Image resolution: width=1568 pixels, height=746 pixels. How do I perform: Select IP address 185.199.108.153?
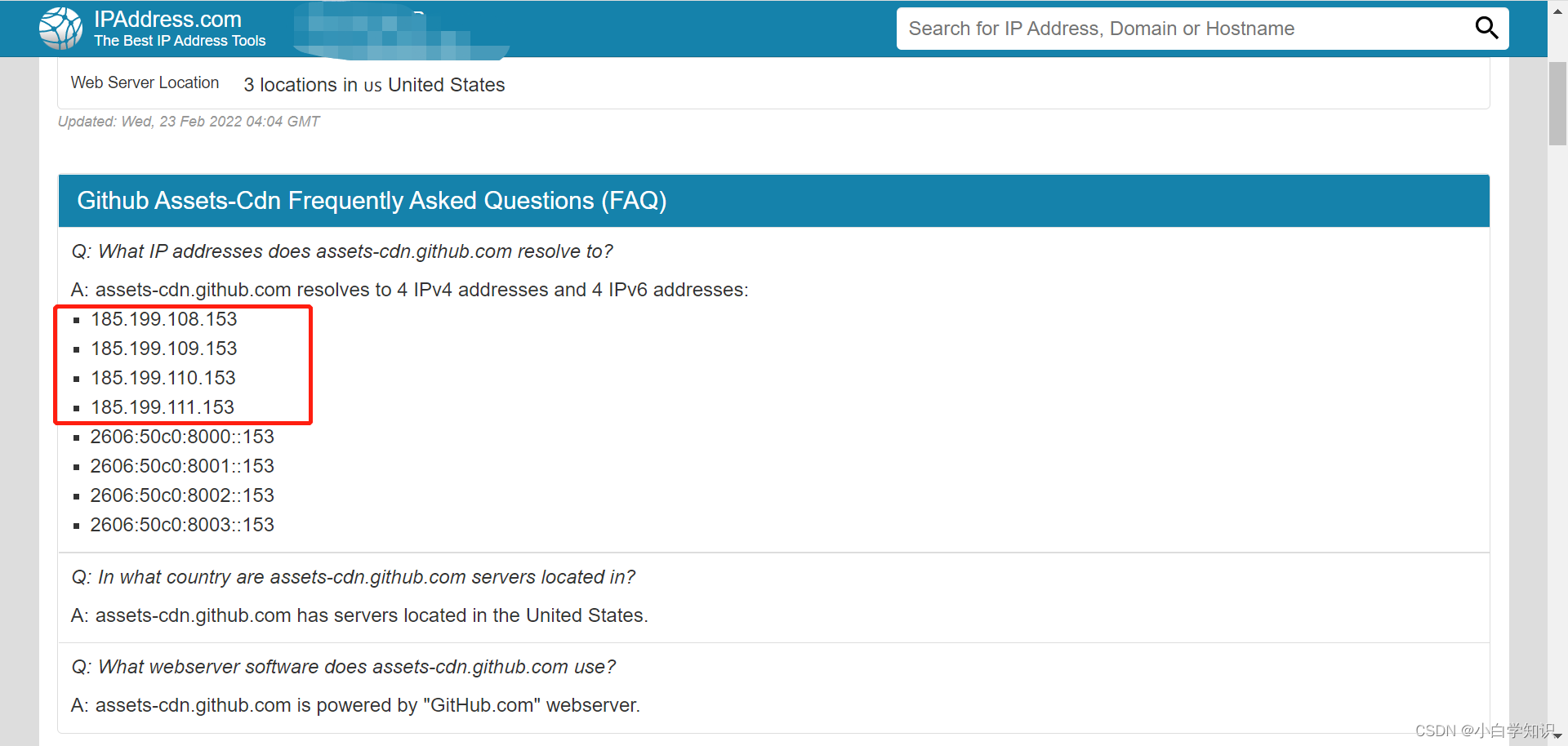164,319
